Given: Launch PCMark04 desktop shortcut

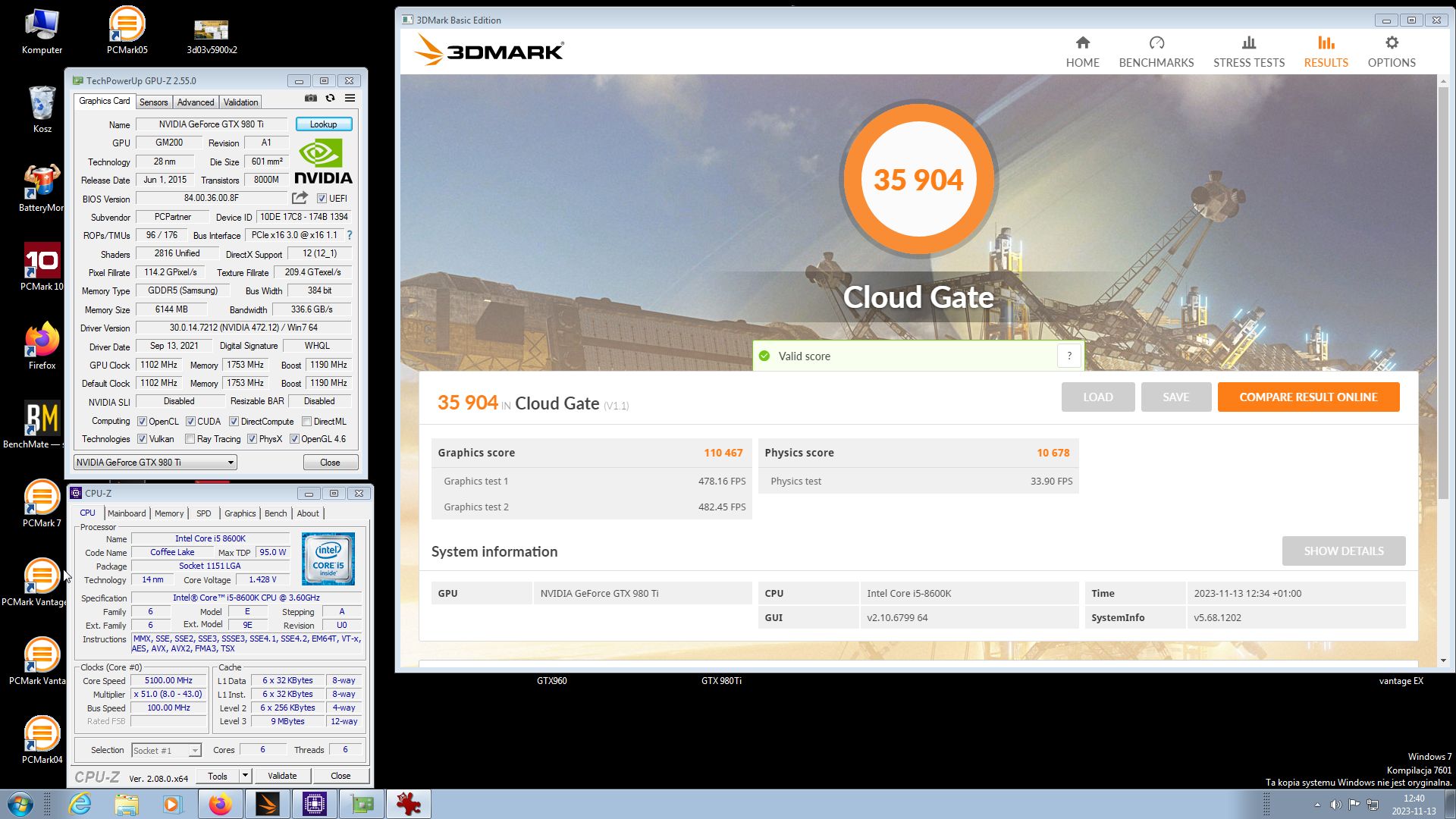Looking at the screenshot, I should point(42,741).
